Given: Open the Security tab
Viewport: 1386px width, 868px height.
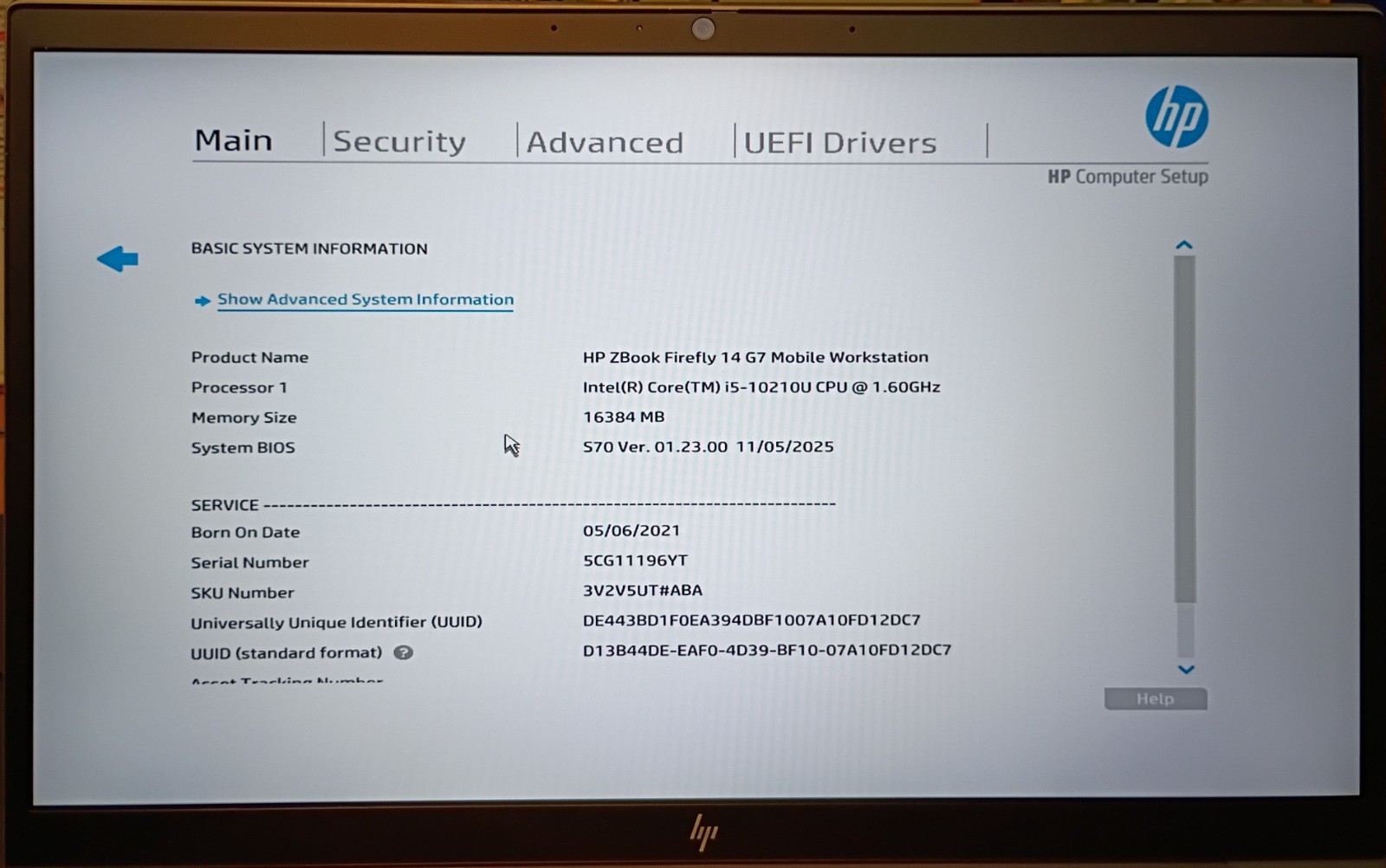Looking at the screenshot, I should 399,141.
